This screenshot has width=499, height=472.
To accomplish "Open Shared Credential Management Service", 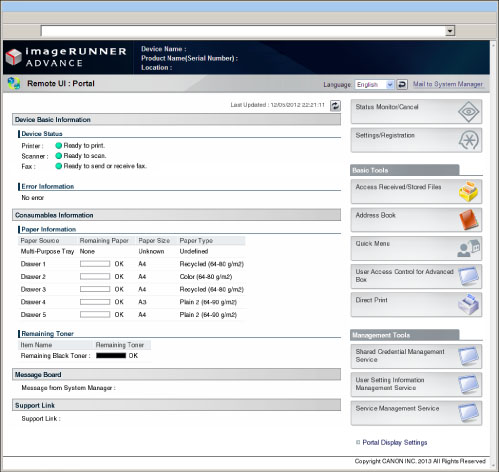I will tap(416, 356).
